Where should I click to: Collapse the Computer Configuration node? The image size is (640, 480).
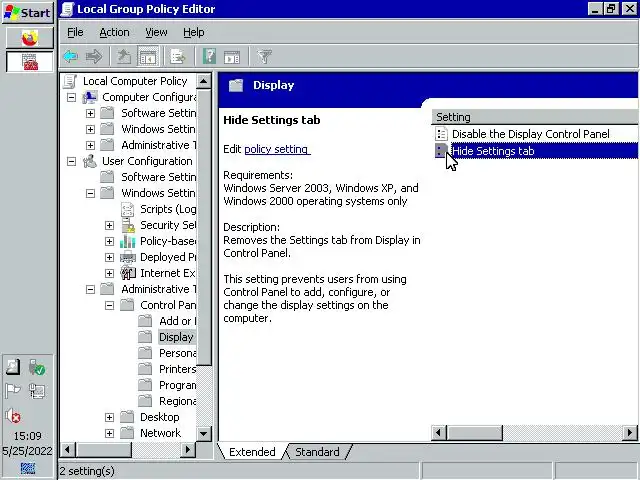pyautogui.click(x=71, y=97)
